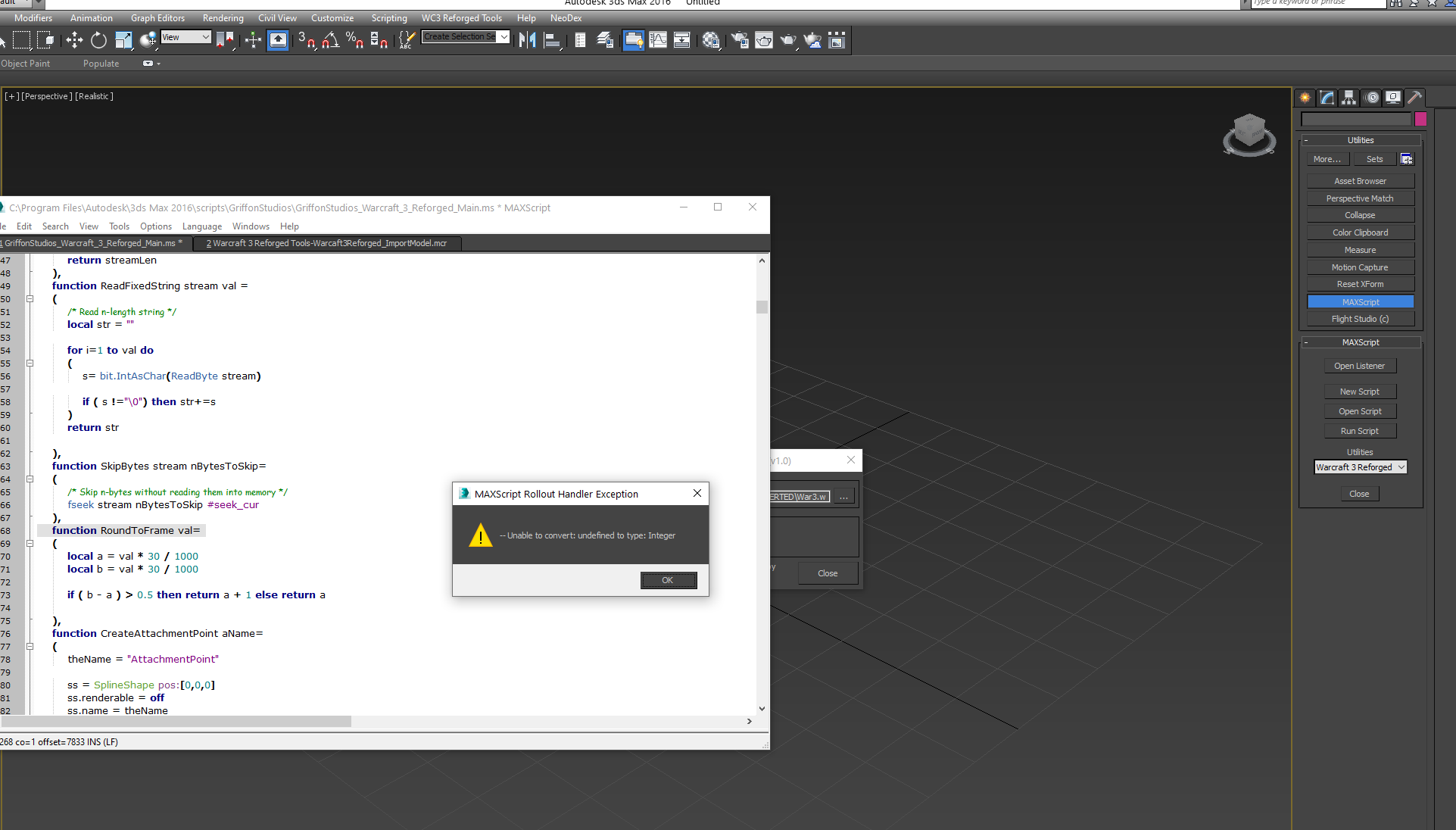Image resolution: width=1456 pixels, height=830 pixels.
Task: Click the Open Listener button
Action: point(1359,366)
